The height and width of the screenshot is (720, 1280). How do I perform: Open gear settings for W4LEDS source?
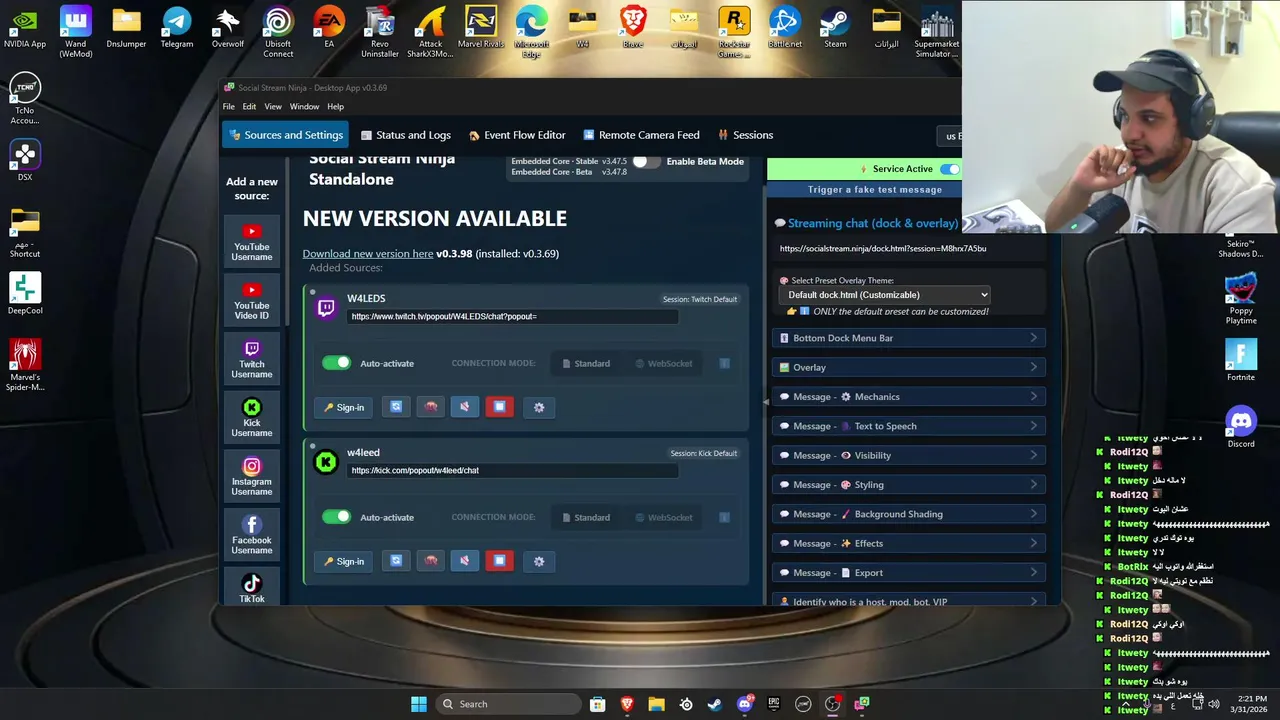(x=539, y=407)
